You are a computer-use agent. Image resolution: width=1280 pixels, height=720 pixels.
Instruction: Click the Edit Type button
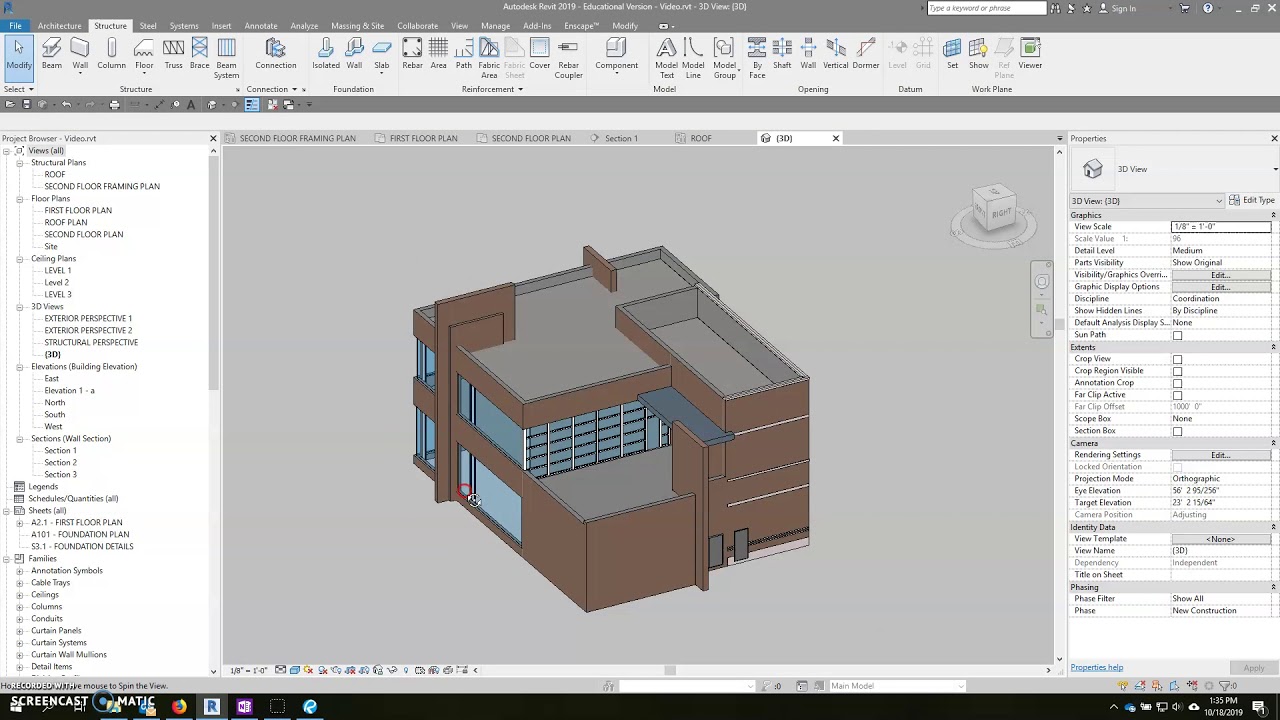coord(1252,200)
